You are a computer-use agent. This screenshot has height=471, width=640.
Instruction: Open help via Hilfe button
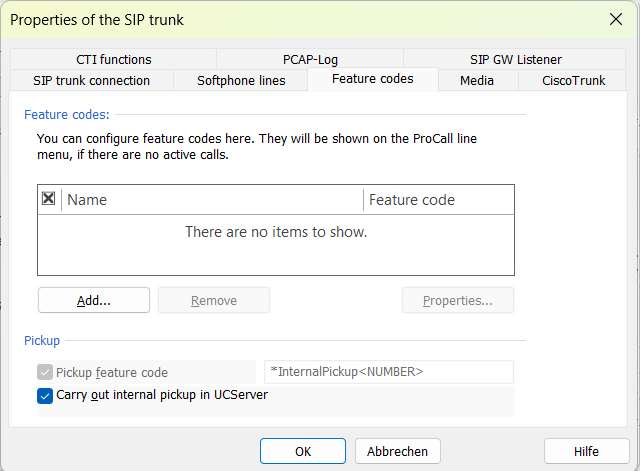pos(586,451)
